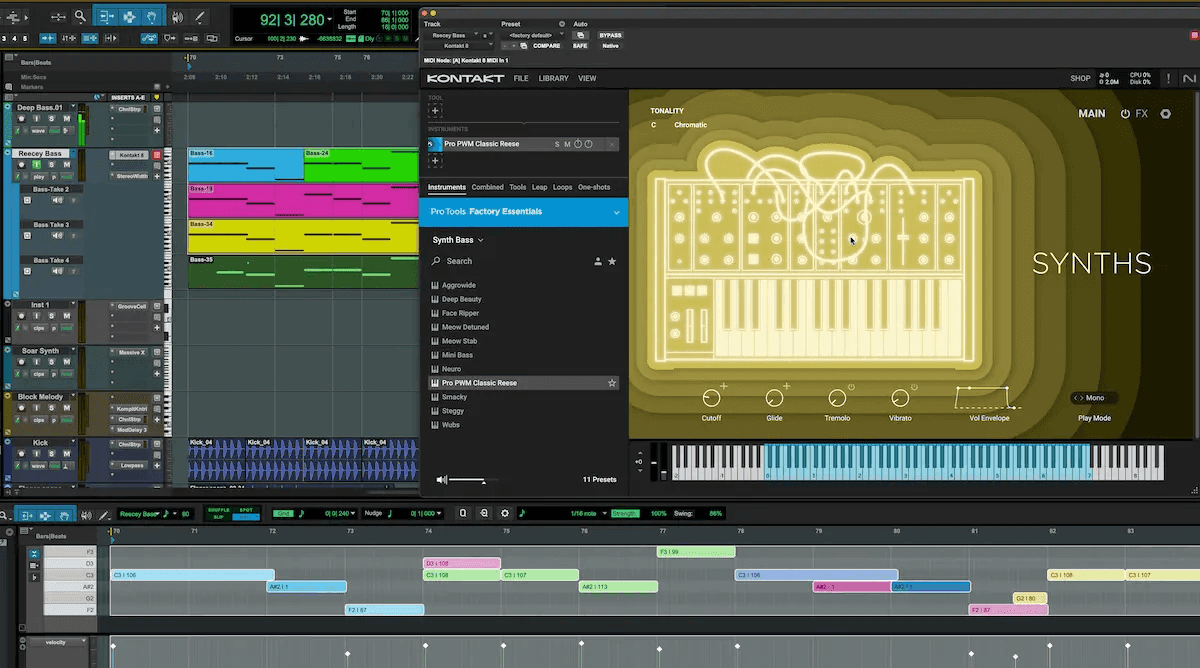The image size is (1200, 668).
Task: Enable BYPASS on the Kontakt plugin
Action: [x=610, y=34]
